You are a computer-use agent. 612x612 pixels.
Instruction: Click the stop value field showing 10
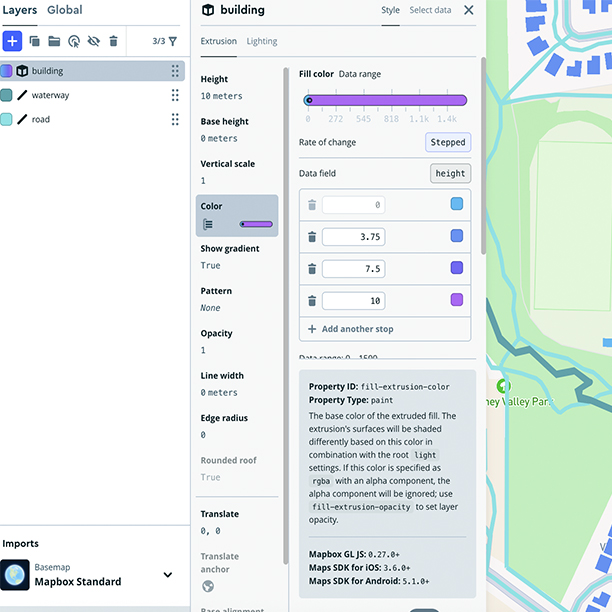(x=354, y=301)
